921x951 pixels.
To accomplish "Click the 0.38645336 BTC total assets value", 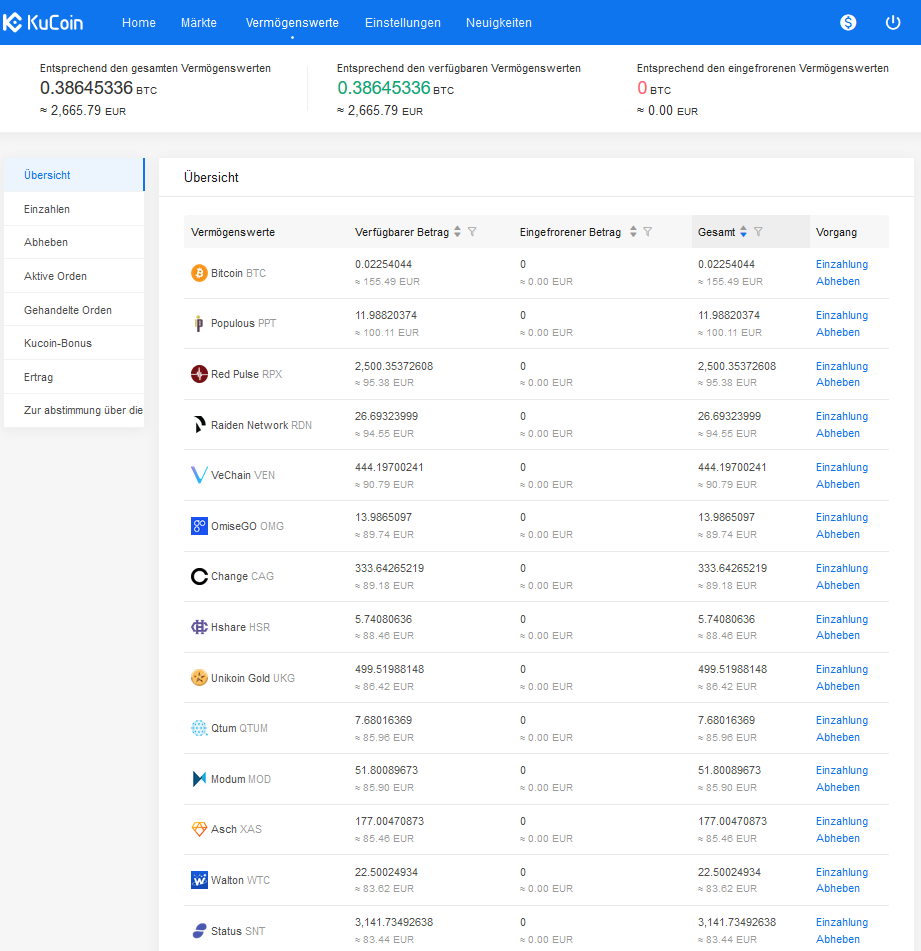I will tap(98, 89).
